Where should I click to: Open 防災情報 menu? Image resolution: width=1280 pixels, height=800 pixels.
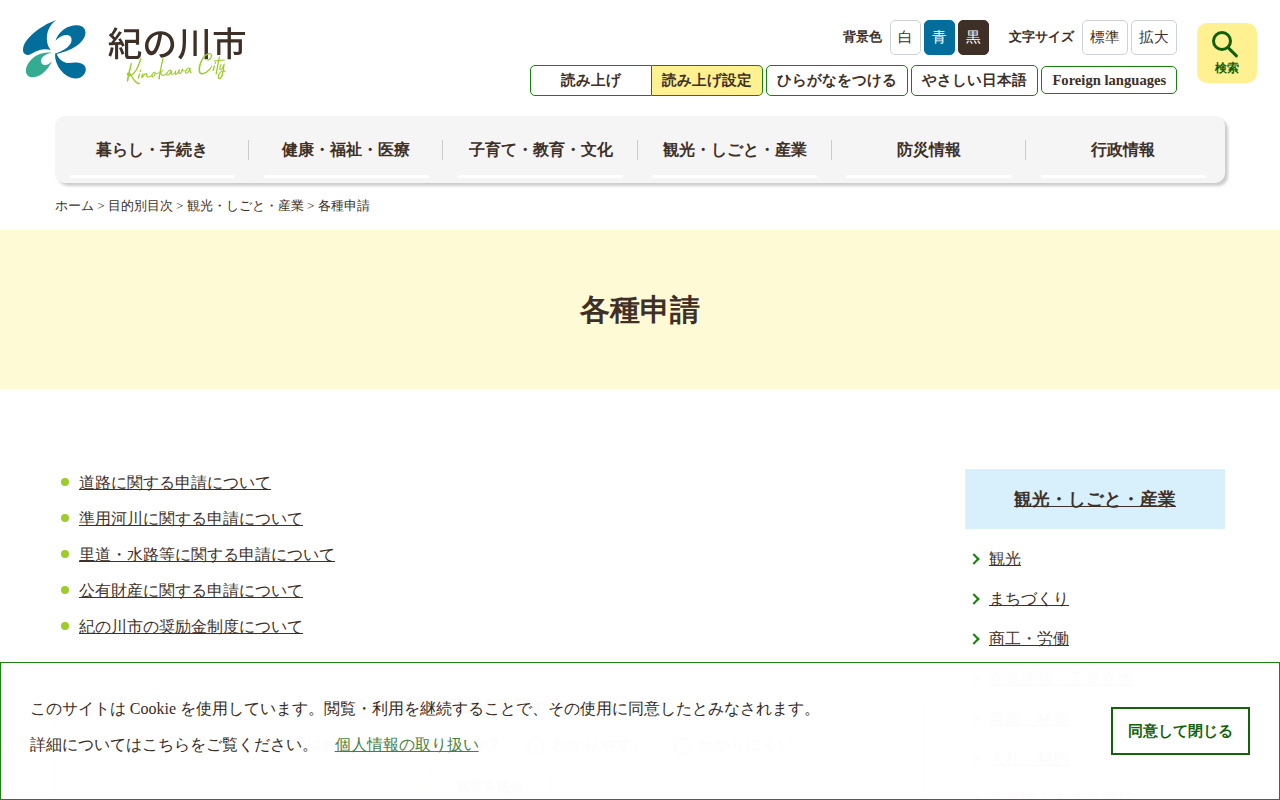coord(929,150)
